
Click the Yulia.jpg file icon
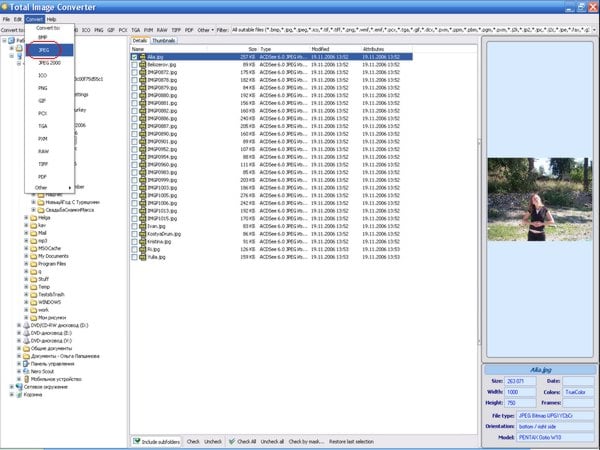tap(143, 257)
